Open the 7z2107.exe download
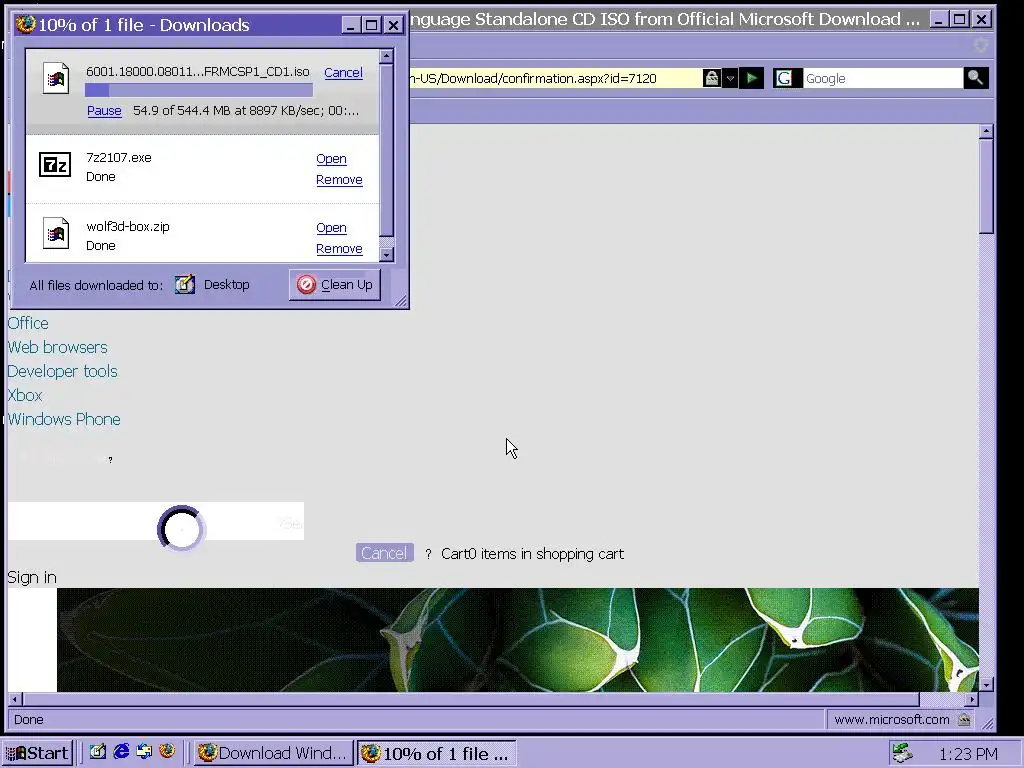 coord(331,159)
